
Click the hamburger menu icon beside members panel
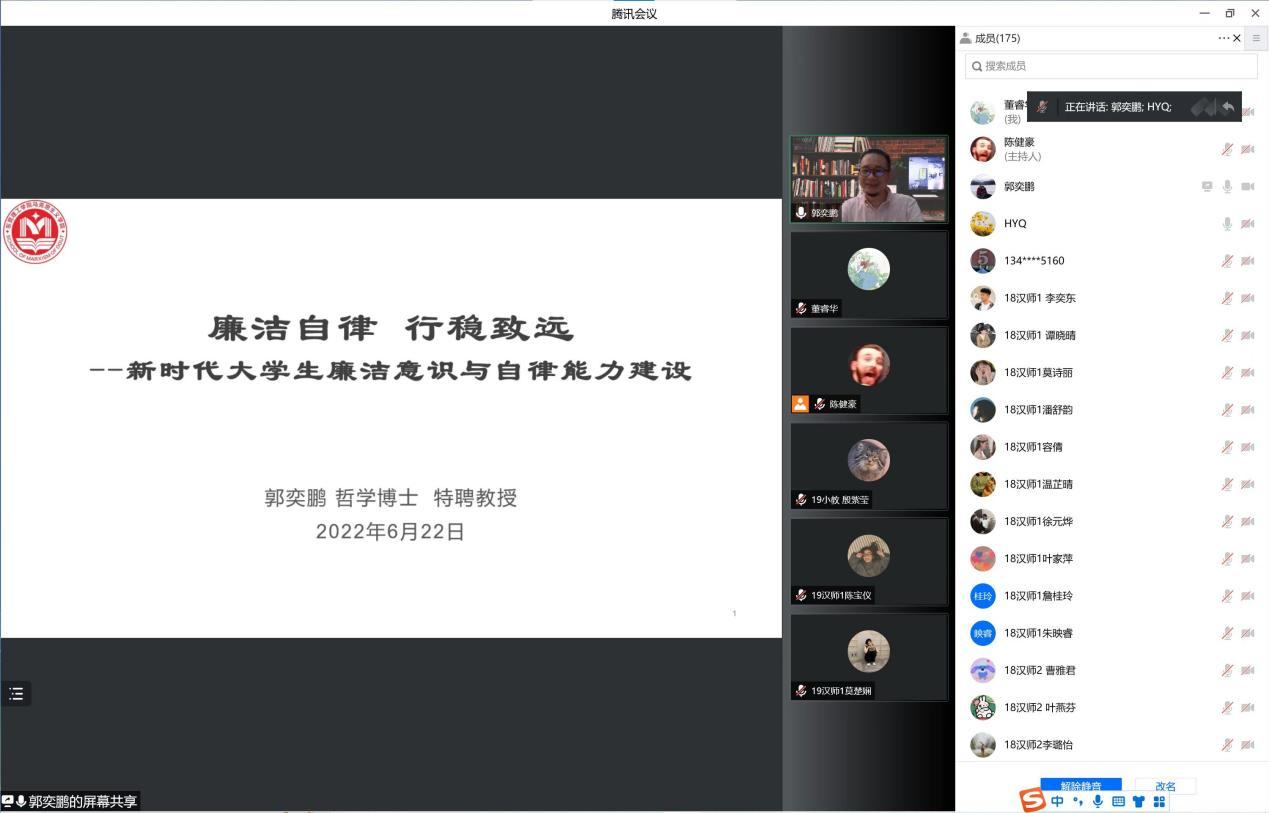point(1256,38)
